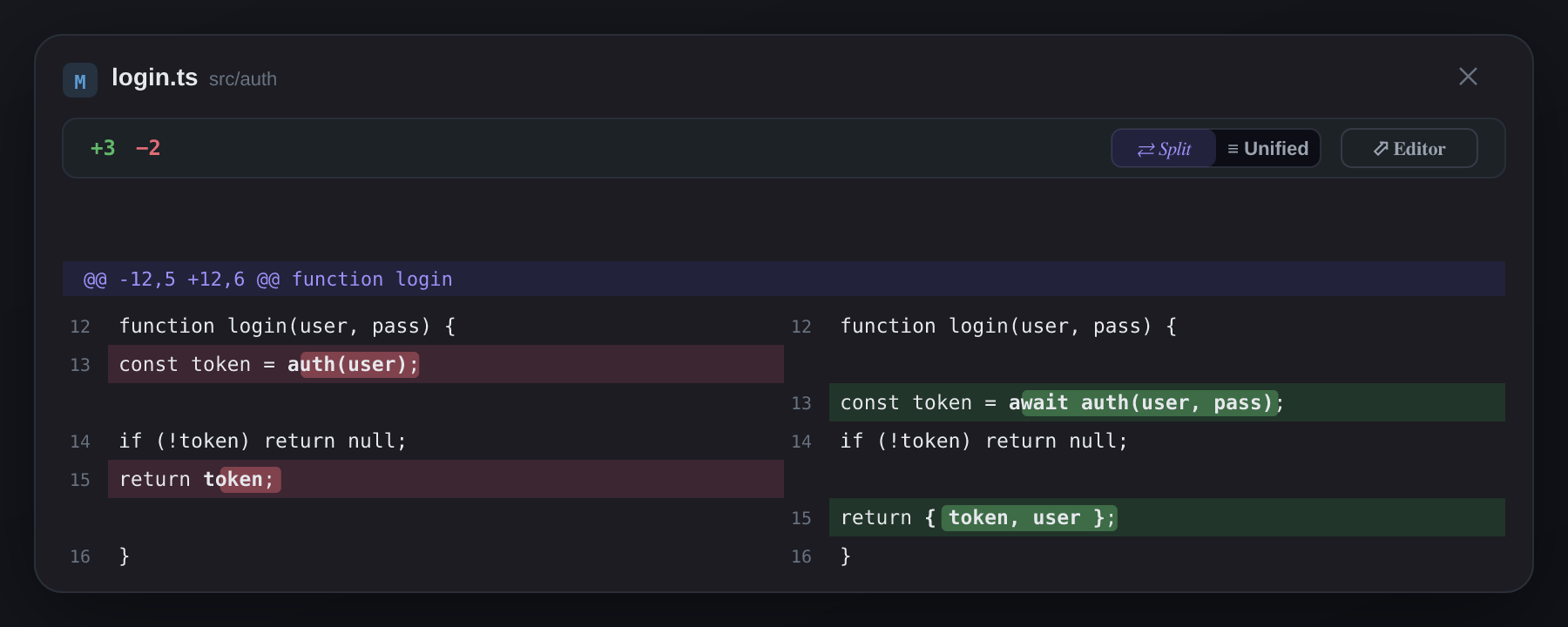Viewport: 1568px width, 627px height.
Task: Click the M modified-file badge icon
Action: (x=80, y=80)
